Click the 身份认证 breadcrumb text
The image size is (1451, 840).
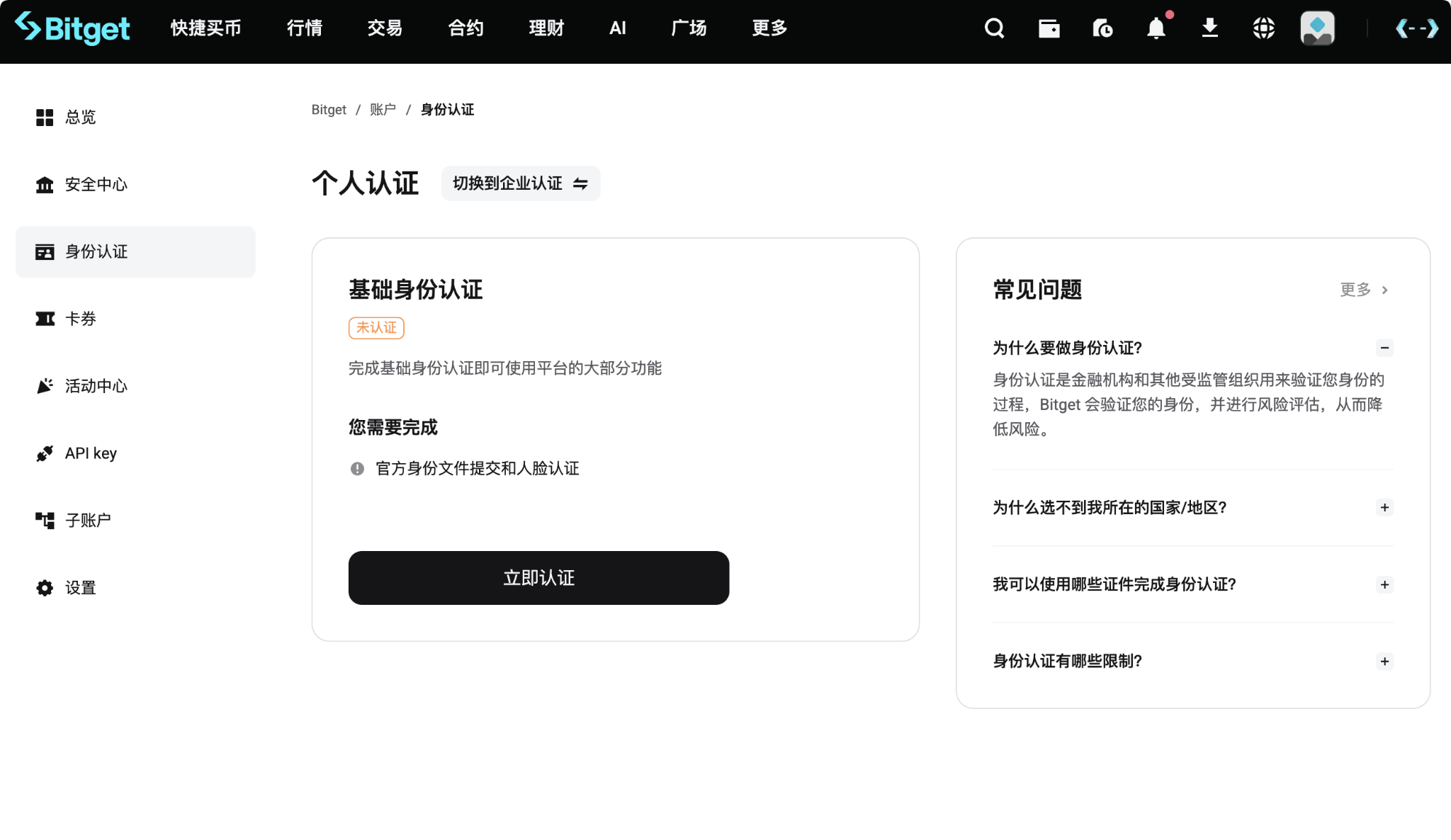point(447,110)
